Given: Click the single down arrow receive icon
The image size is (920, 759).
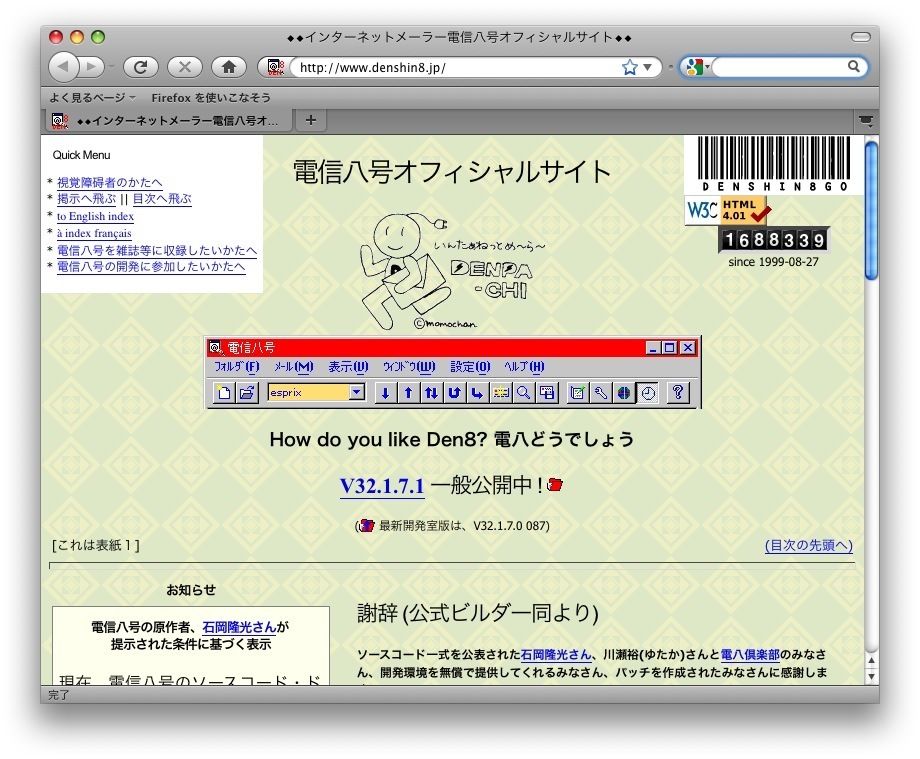Looking at the screenshot, I should click(385, 392).
